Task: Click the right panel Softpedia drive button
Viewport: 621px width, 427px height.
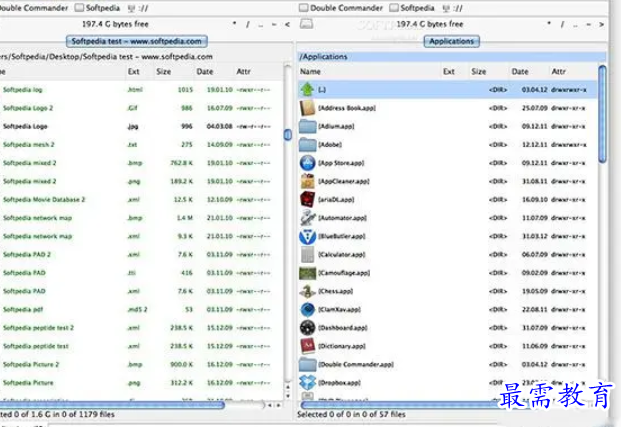Action: point(412,8)
